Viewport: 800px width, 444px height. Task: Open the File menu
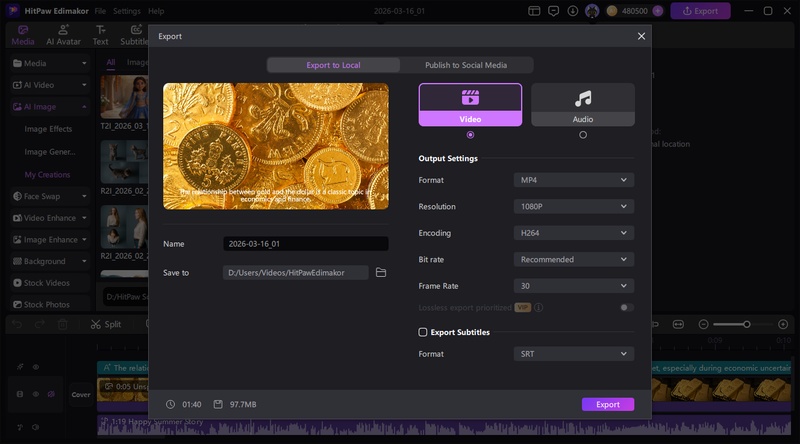coord(100,11)
